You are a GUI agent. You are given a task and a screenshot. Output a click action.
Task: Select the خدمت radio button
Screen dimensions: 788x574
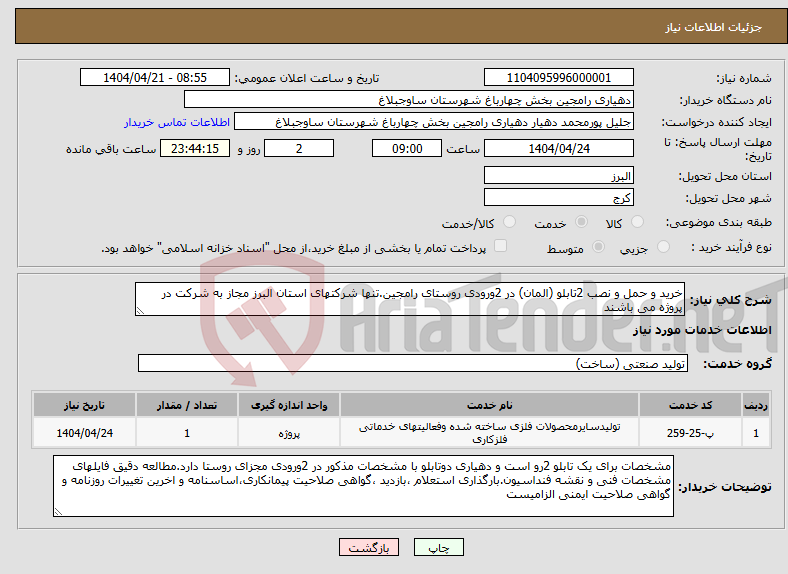pyautogui.click(x=581, y=222)
